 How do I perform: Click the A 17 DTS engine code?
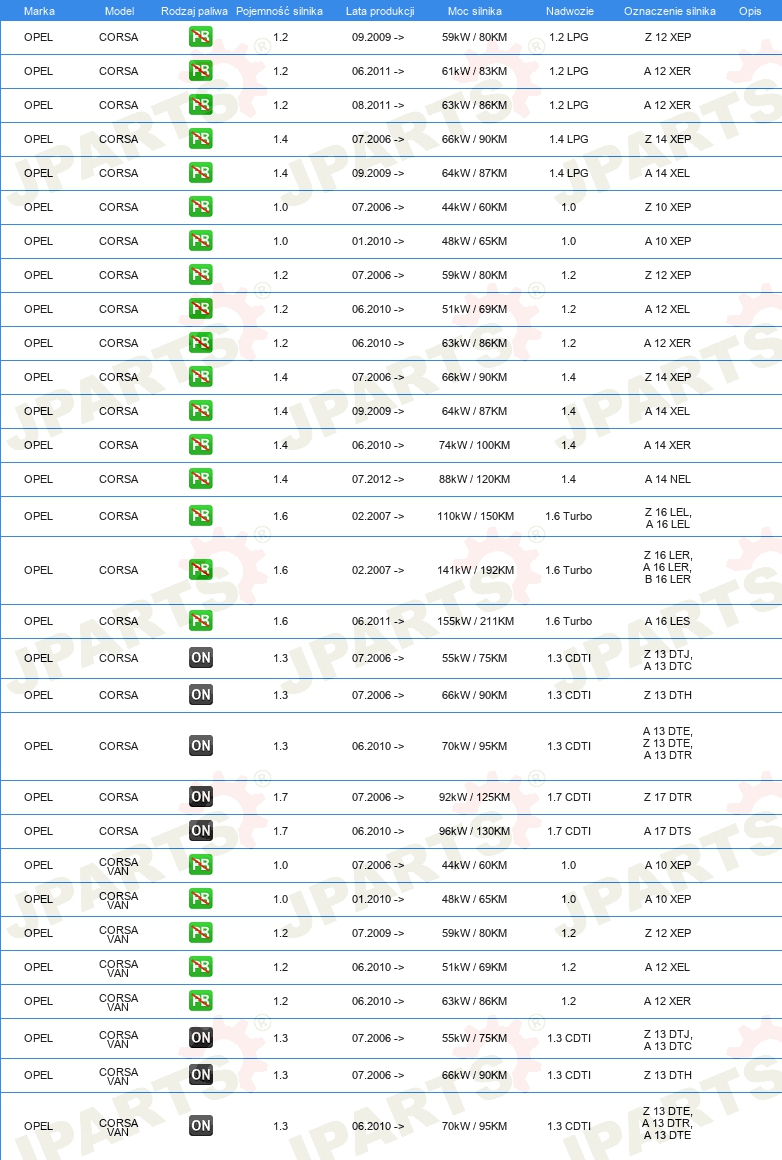click(x=667, y=832)
